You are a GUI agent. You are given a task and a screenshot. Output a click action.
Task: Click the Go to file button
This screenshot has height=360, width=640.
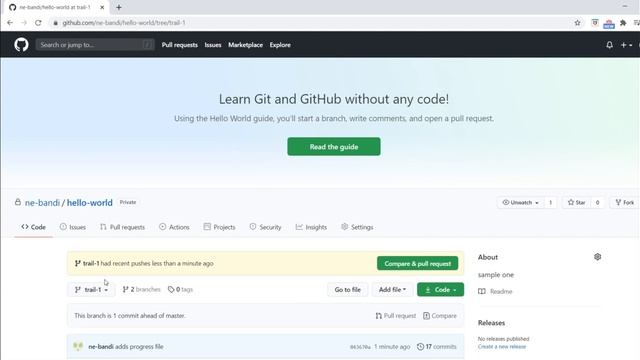348,289
